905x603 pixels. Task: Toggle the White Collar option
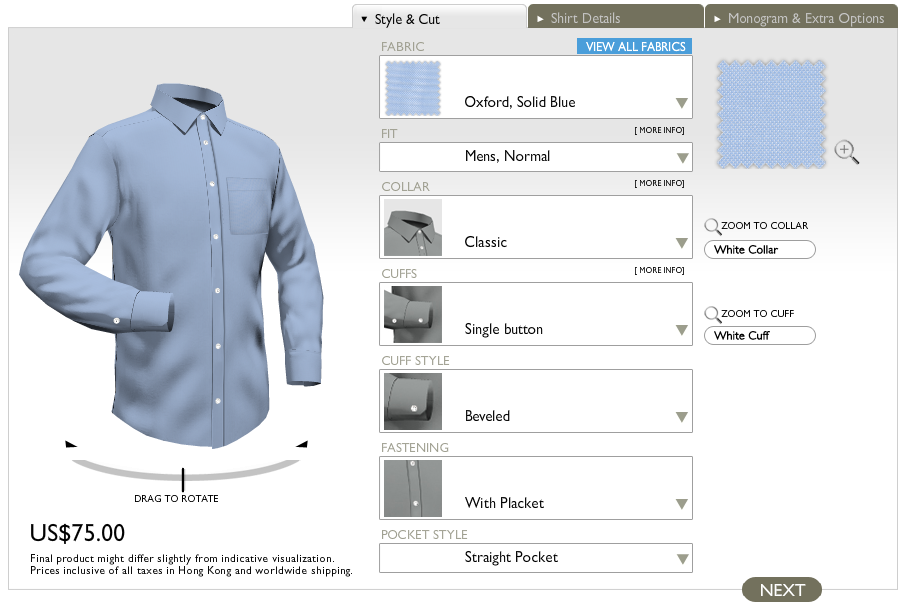[x=759, y=249]
